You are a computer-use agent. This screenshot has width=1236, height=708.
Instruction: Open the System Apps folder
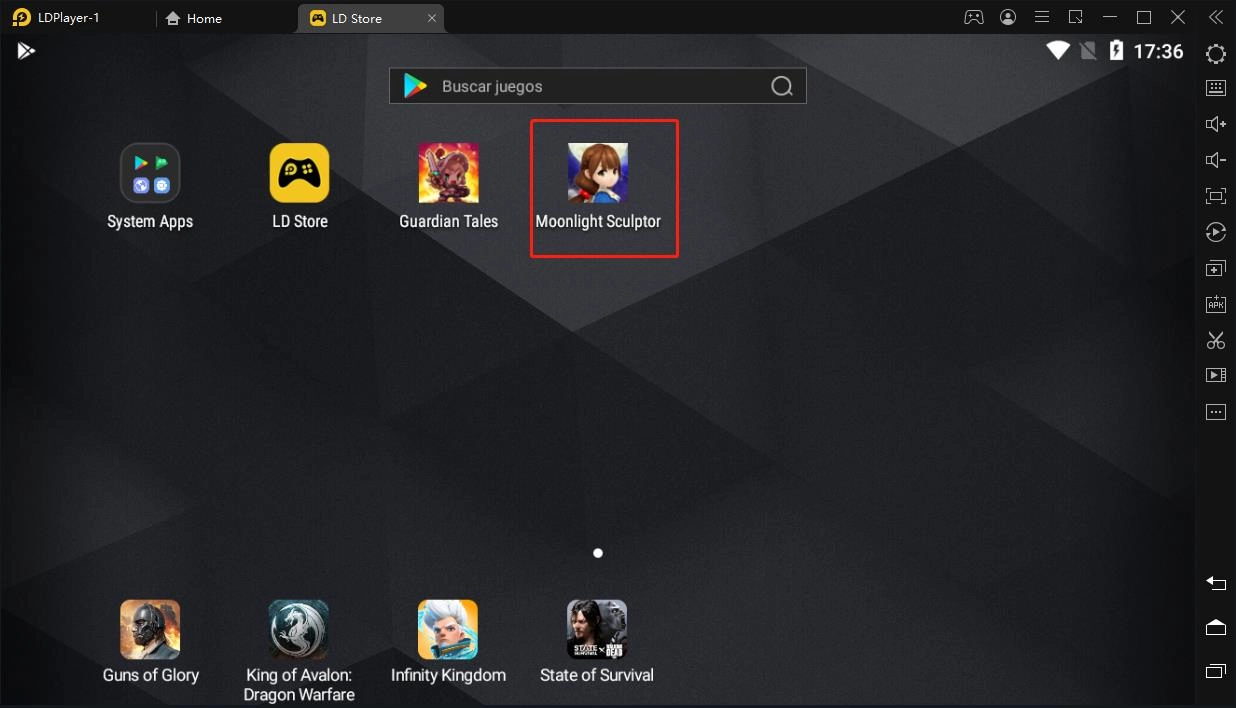pyautogui.click(x=150, y=187)
